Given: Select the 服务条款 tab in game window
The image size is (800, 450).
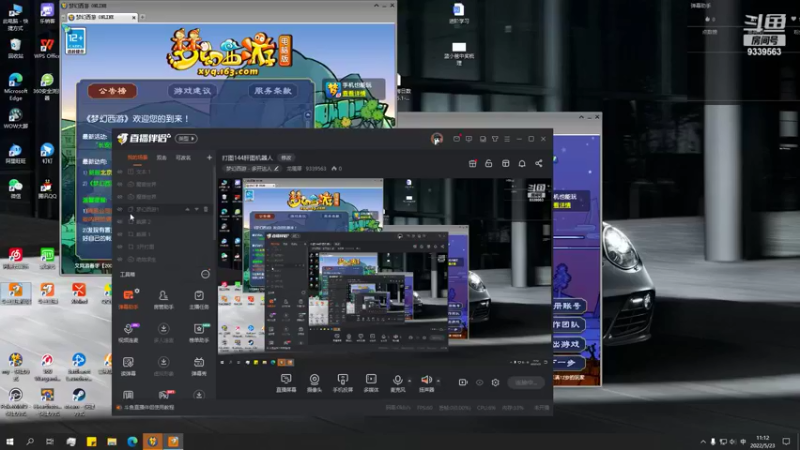Looking at the screenshot, I should 273,91.
